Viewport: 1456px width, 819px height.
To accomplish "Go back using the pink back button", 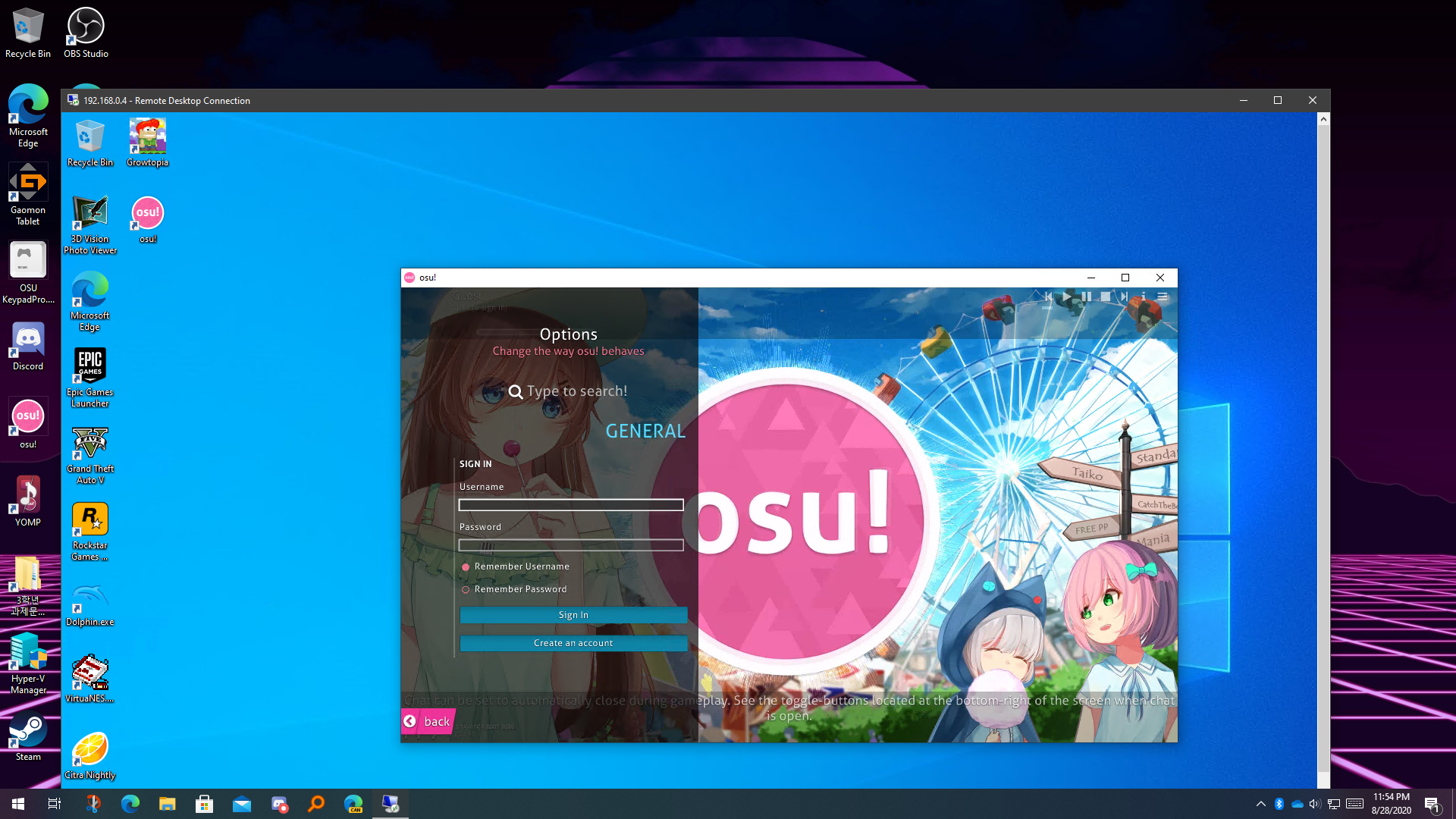I will pyautogui.click(x=428, y=721).
